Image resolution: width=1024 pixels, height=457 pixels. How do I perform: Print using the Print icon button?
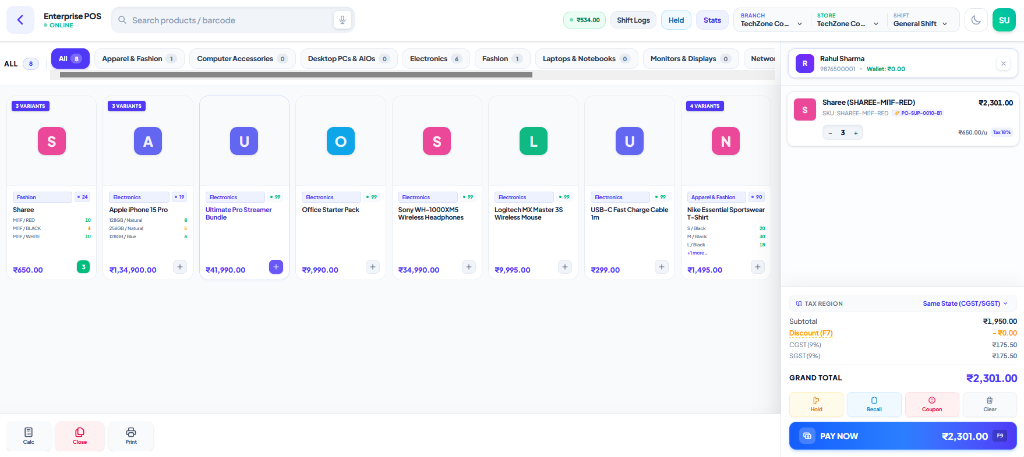131,435
